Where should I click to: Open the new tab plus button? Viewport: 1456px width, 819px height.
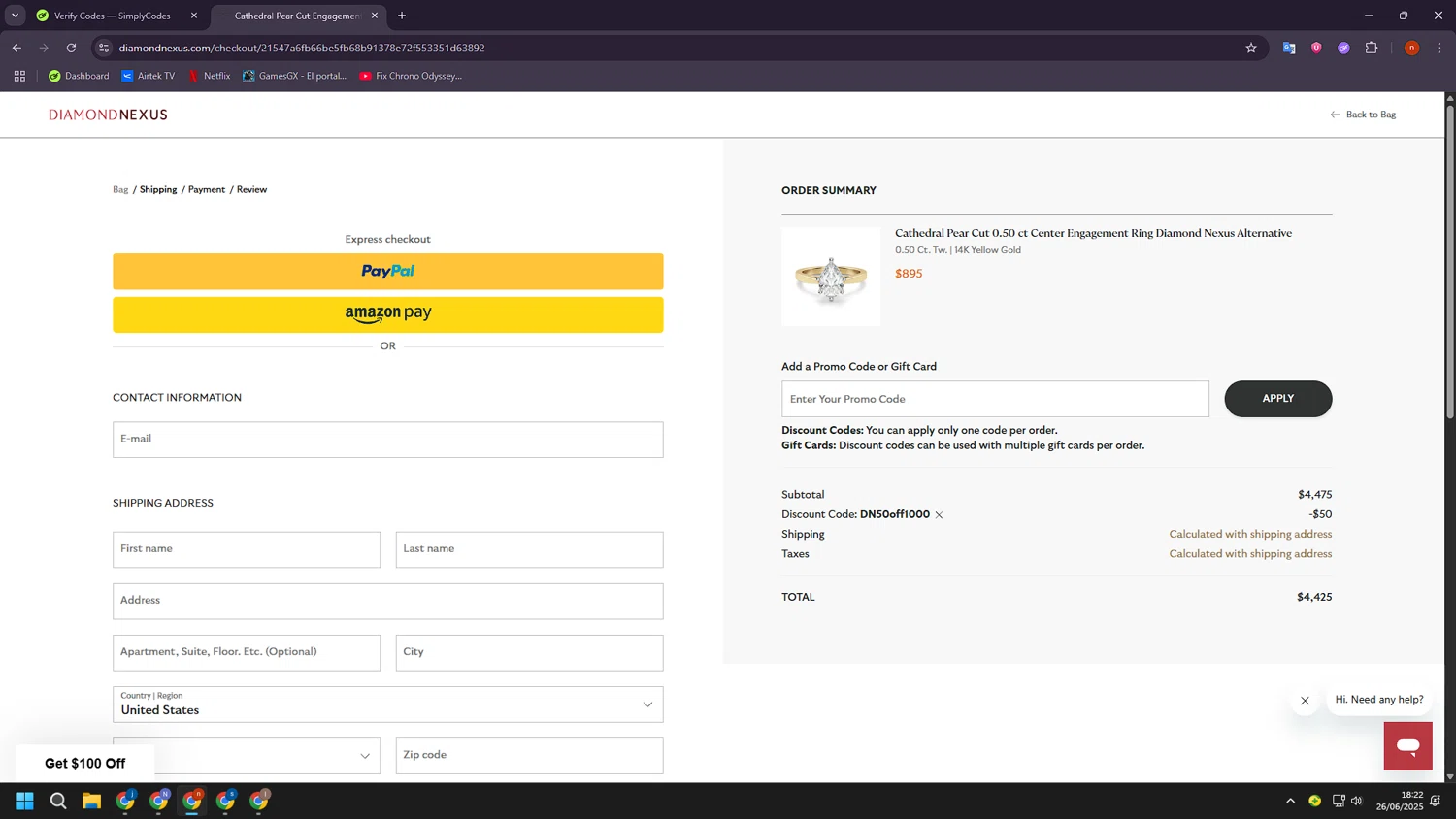click(x=402, y=16)
